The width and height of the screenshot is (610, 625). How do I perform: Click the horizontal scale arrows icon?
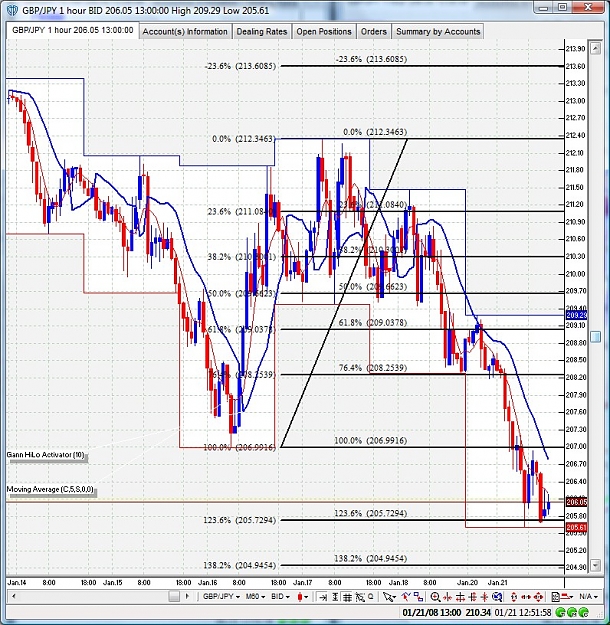click(525, 597)
